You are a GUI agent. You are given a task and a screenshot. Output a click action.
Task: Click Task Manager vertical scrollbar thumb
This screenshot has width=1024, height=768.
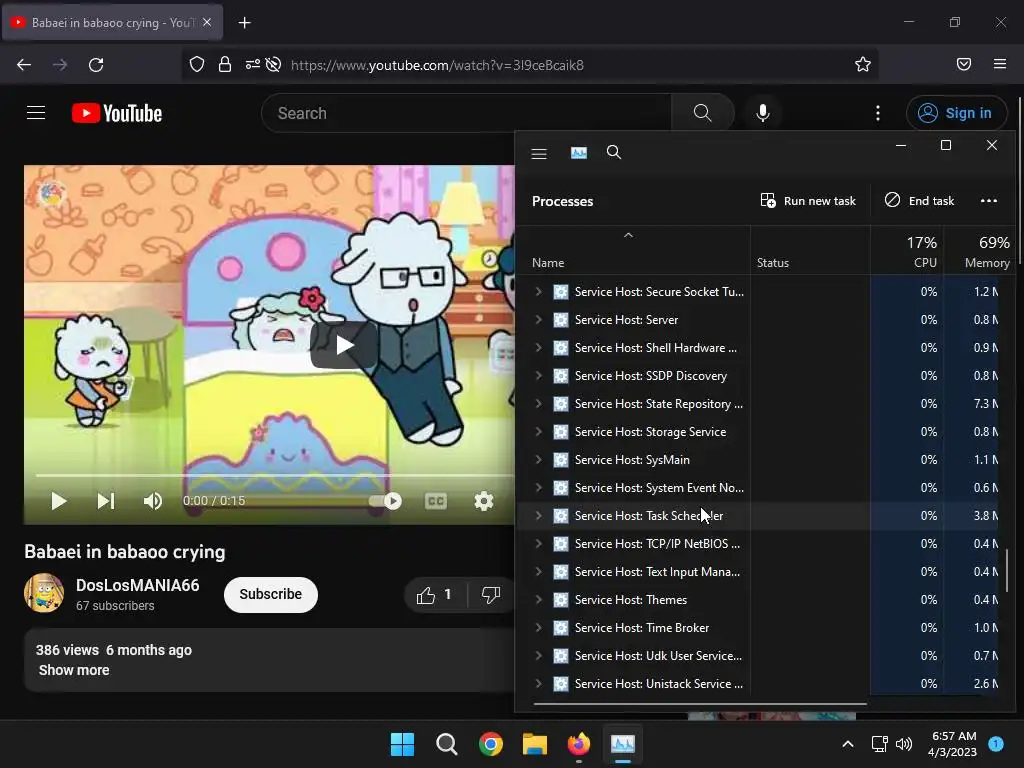tap(1007, 569)
